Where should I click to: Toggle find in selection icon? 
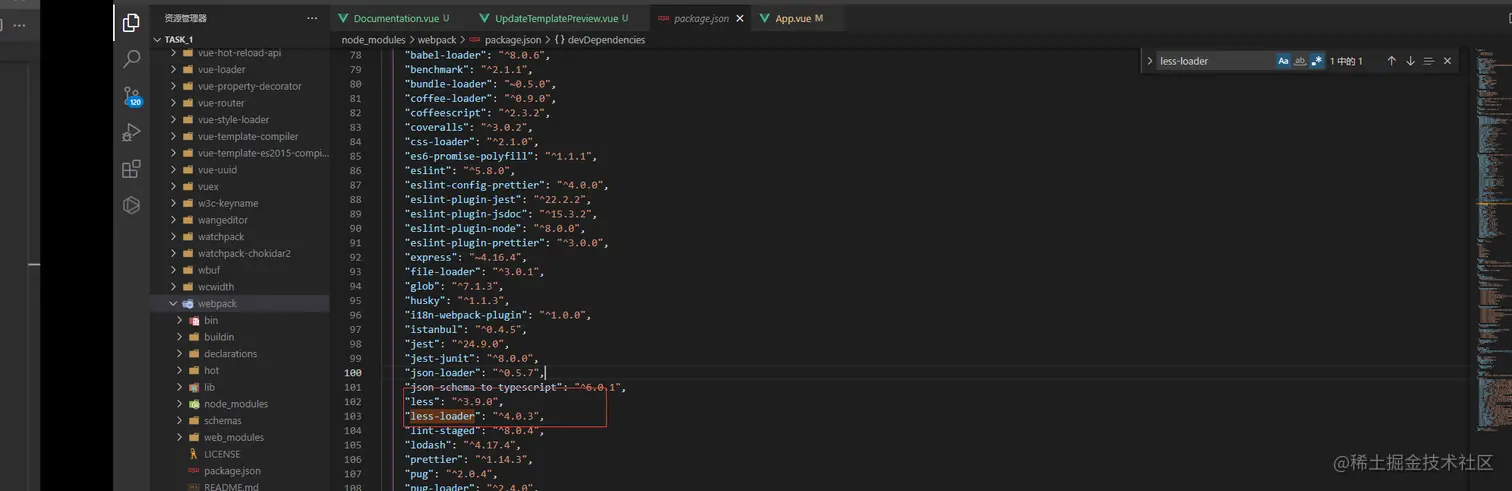[x=1429, y=61]
